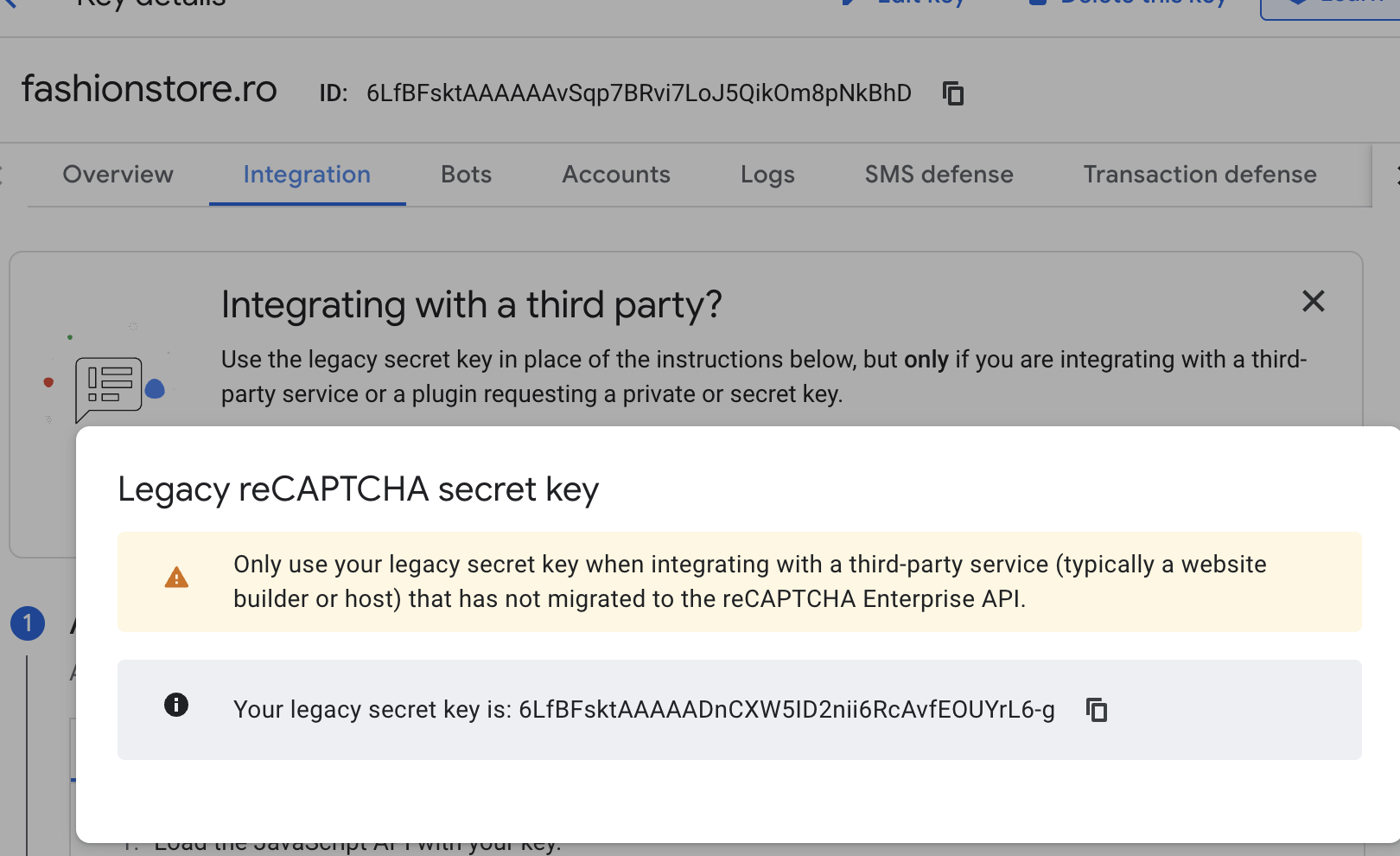Image resolution: width=1400 pixels, height=856 pixels.
Task: Click the key ID text 6LfBFsktAAAAAAvSqp7BRvi7LoJ5QikOm8pNkBhD
Action: pos(639,93)
